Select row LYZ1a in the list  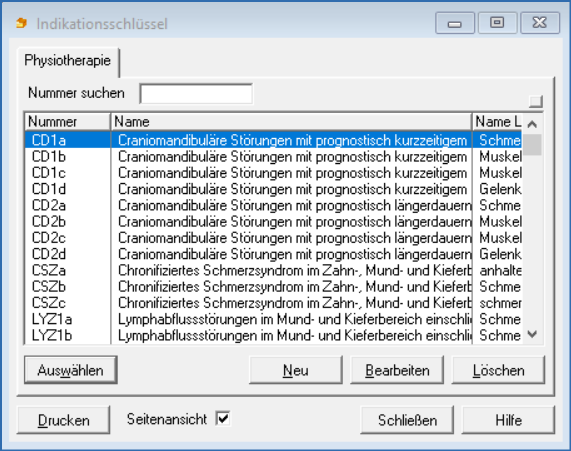pyautogui.click(x=273, y=319)
